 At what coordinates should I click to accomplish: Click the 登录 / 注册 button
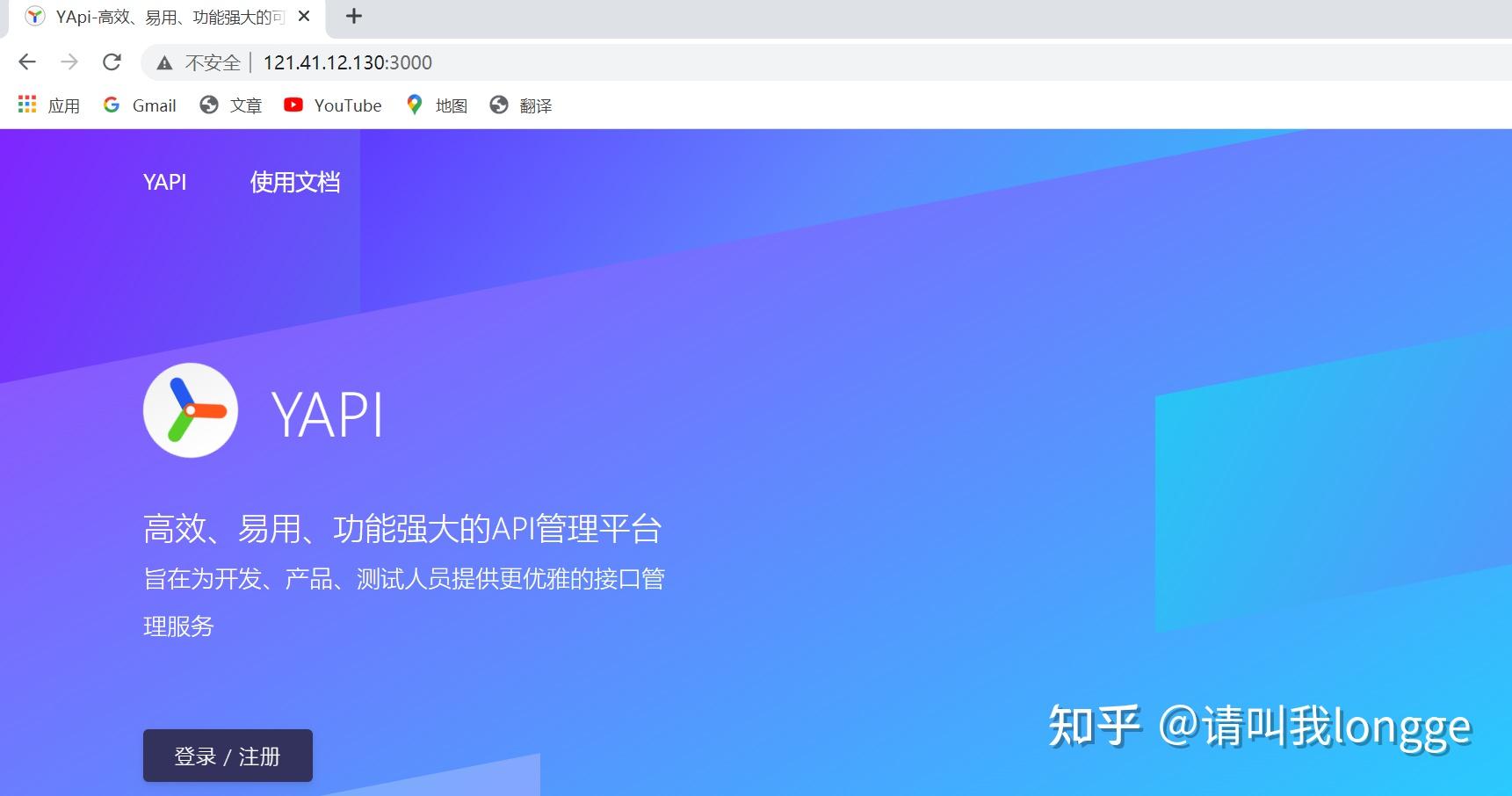point(228,756)
